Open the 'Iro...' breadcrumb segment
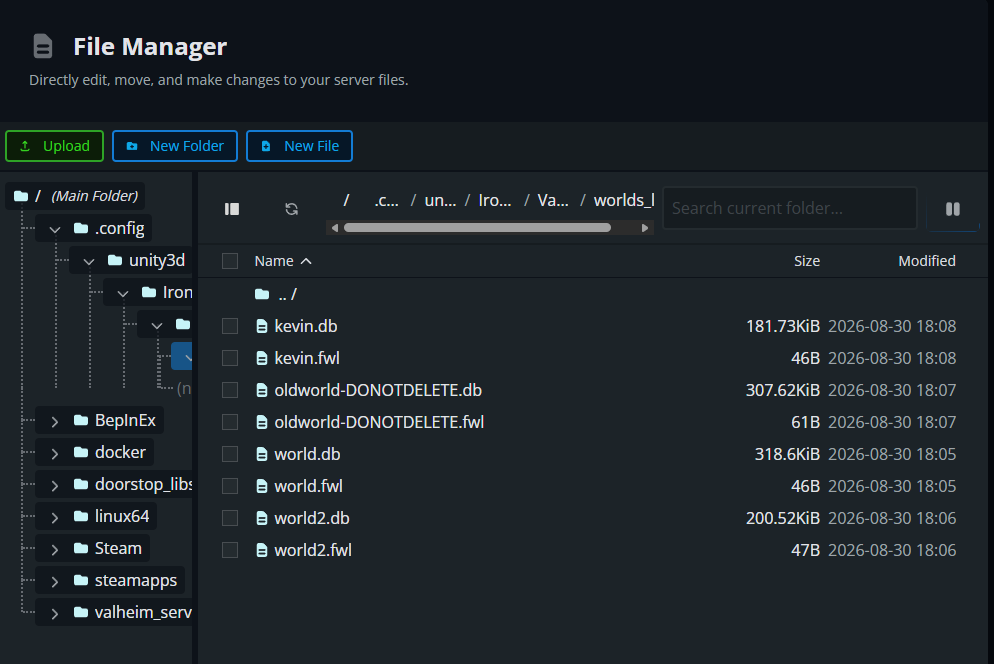 click(494, 200)
